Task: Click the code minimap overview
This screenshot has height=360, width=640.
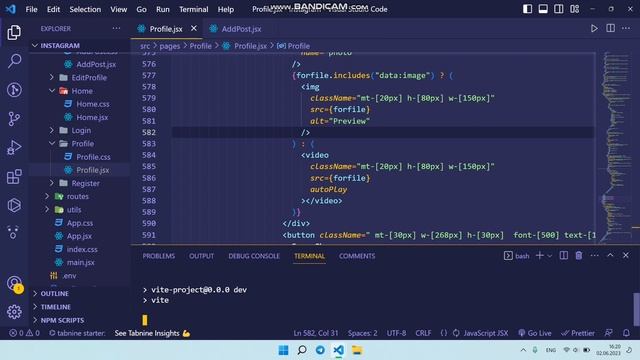Action: pyautogui.click(x=616, y=147)
